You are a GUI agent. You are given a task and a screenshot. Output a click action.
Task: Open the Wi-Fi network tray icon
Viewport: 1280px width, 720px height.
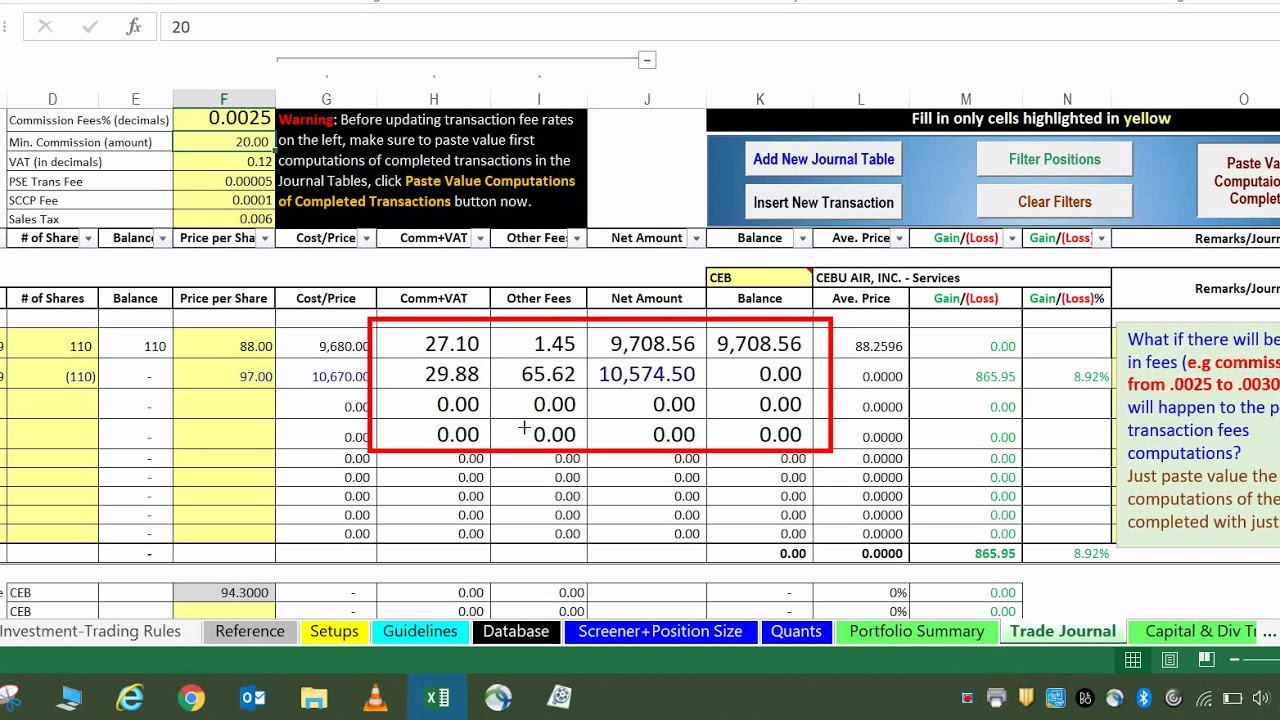tap(1204, 698)
